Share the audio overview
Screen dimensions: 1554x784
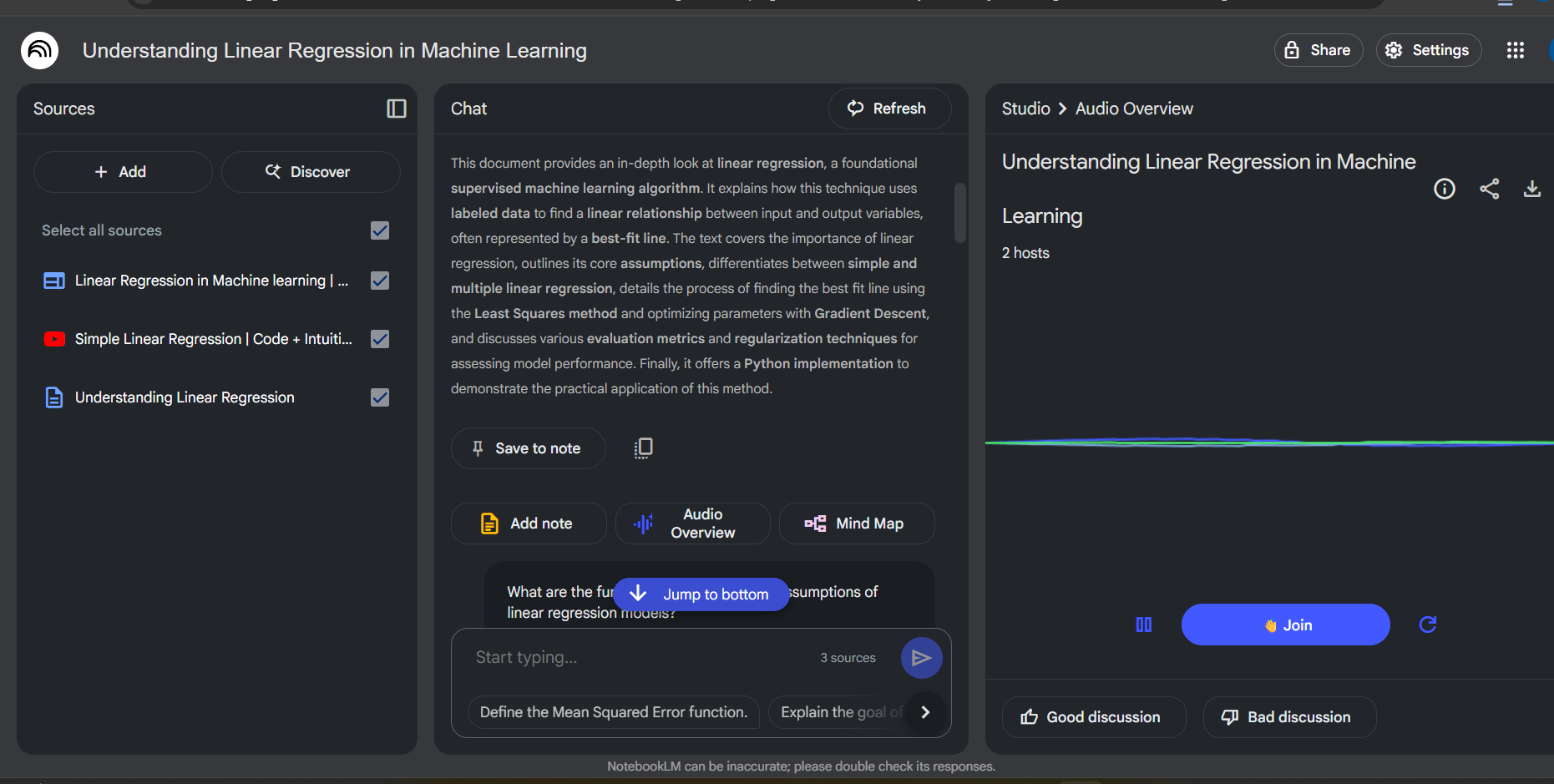click(1489, 189)
